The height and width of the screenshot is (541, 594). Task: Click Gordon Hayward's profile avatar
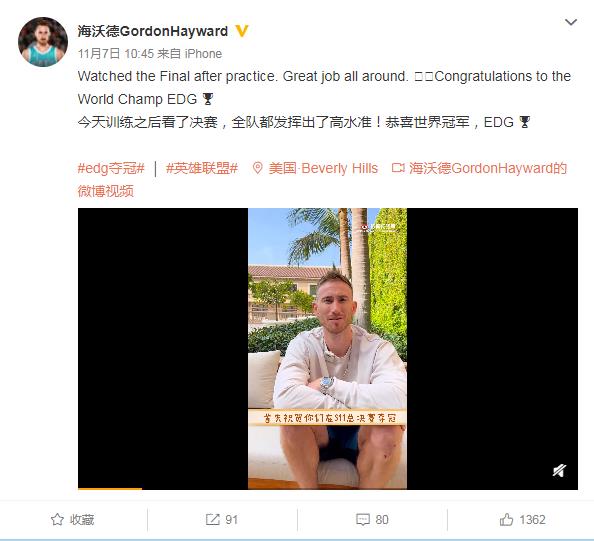(43, 42)
